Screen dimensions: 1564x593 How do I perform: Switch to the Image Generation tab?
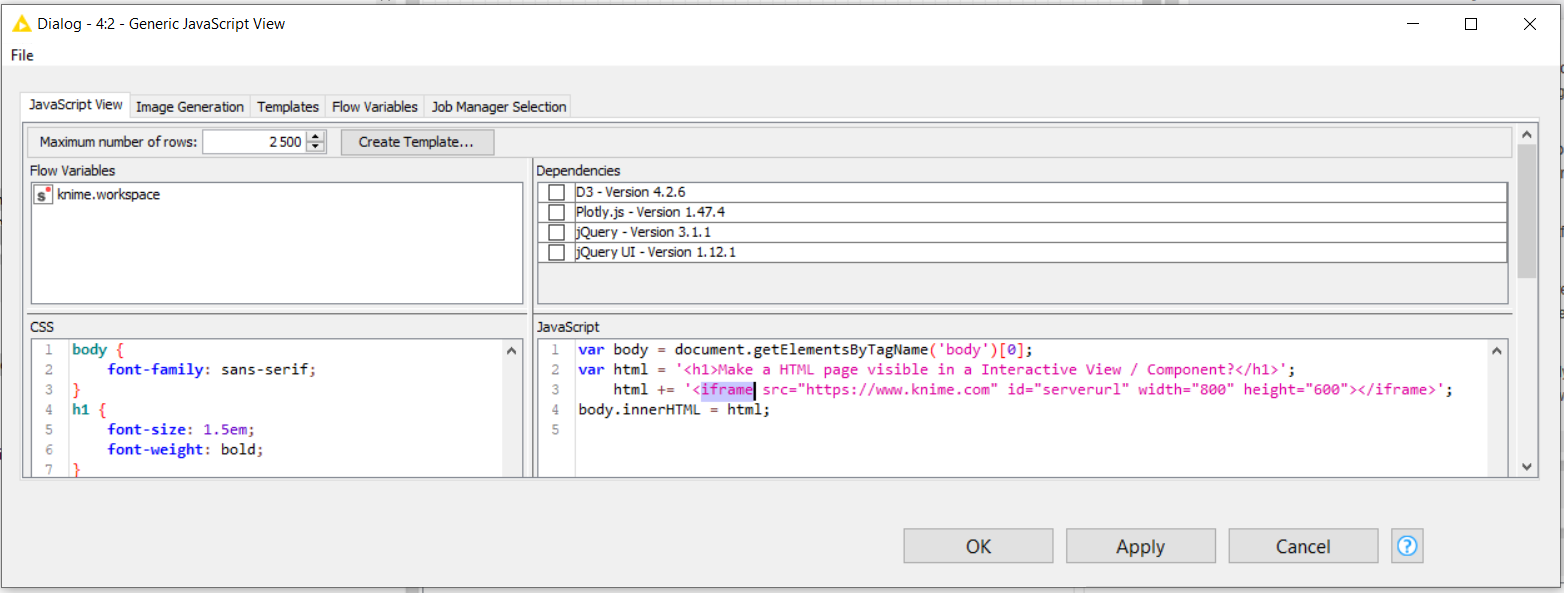pyautogui.click(x=189, y=106)
